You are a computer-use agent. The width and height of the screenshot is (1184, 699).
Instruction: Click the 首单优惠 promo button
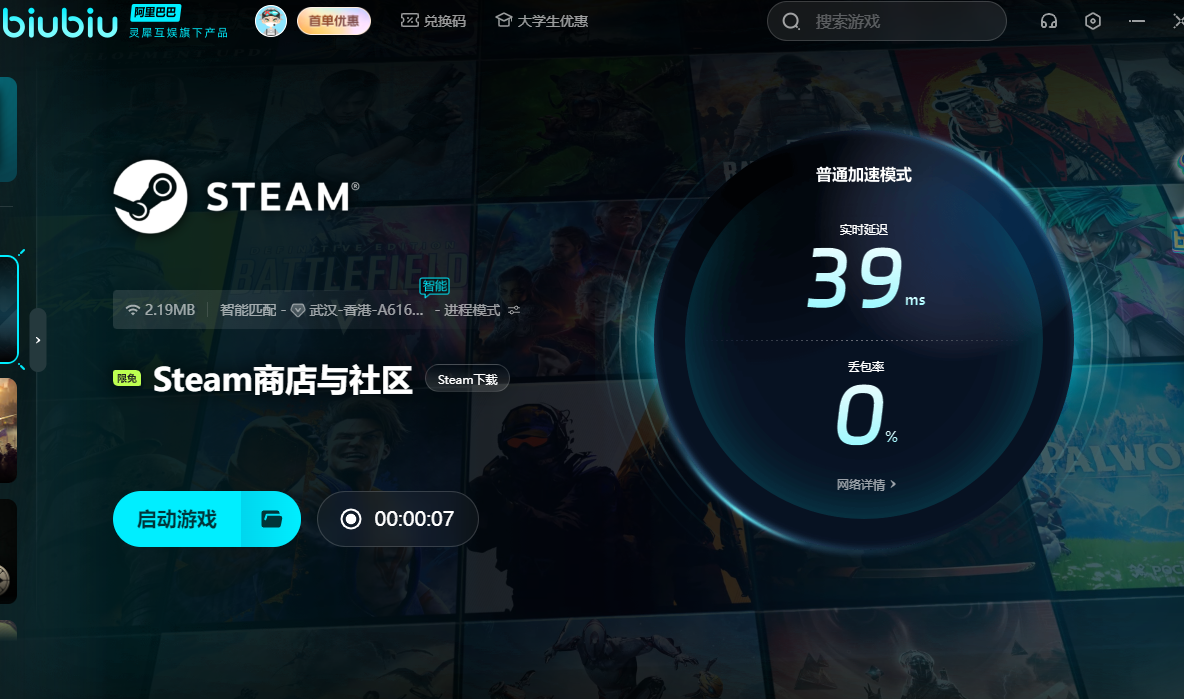(x=334, y=21)
